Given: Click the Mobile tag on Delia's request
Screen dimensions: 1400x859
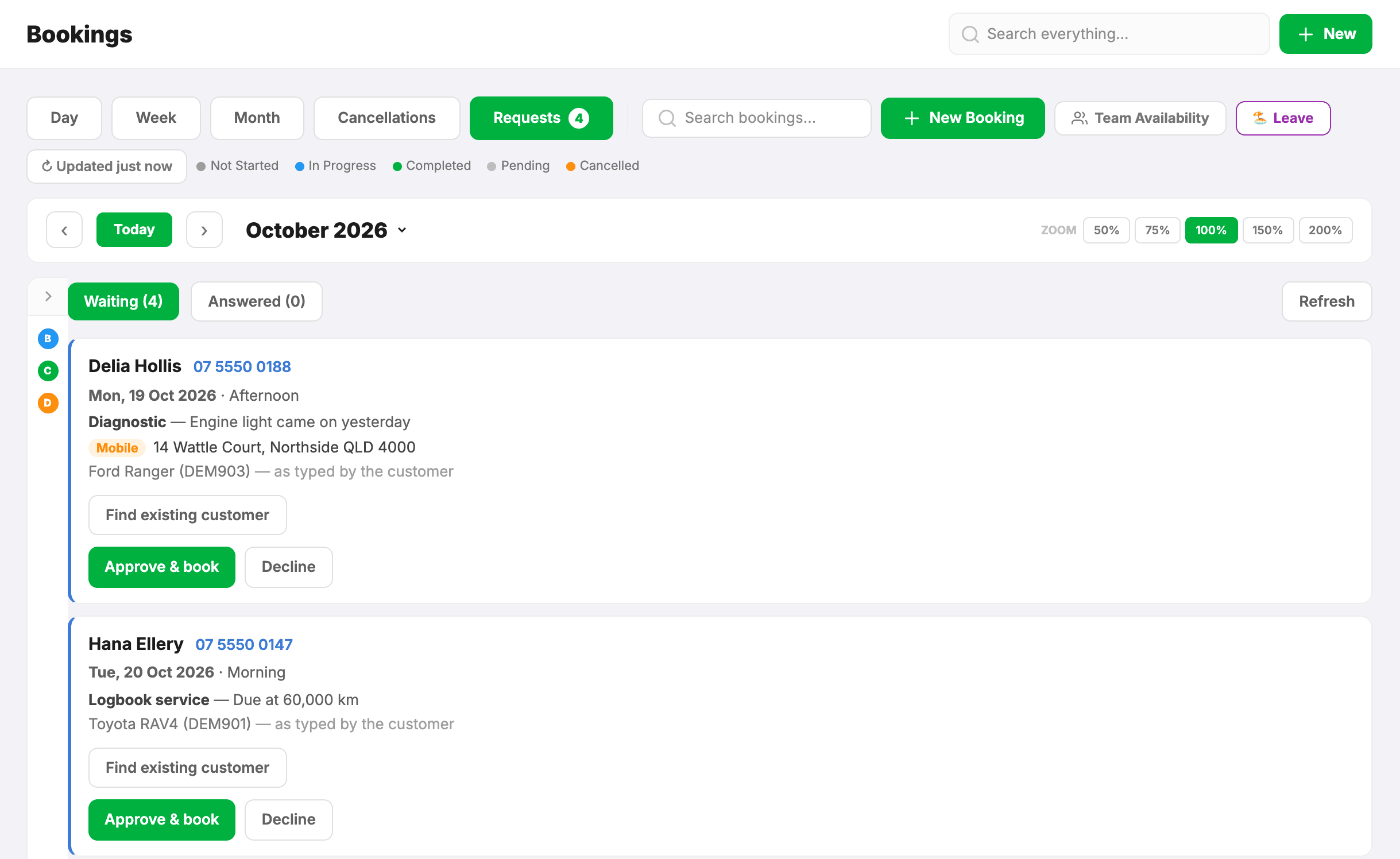Looking at the screenshot, I should click(x=117, y=448).
